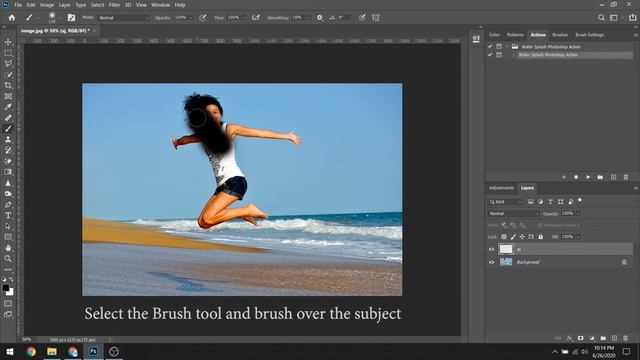Open the File menu

click(18, 5)
